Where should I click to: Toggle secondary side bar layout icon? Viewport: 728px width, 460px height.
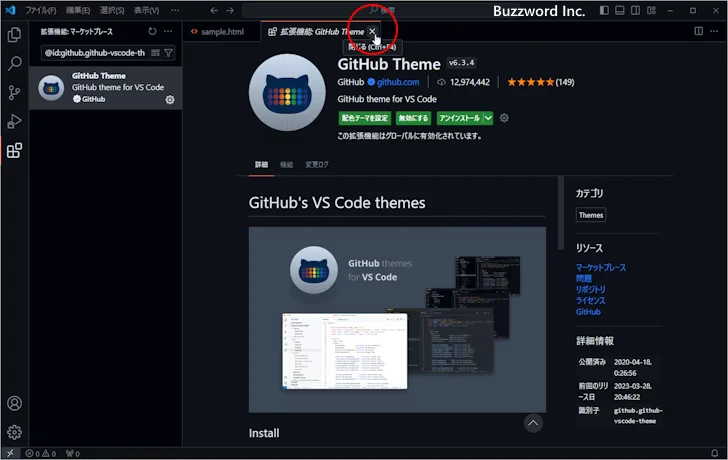636,10
